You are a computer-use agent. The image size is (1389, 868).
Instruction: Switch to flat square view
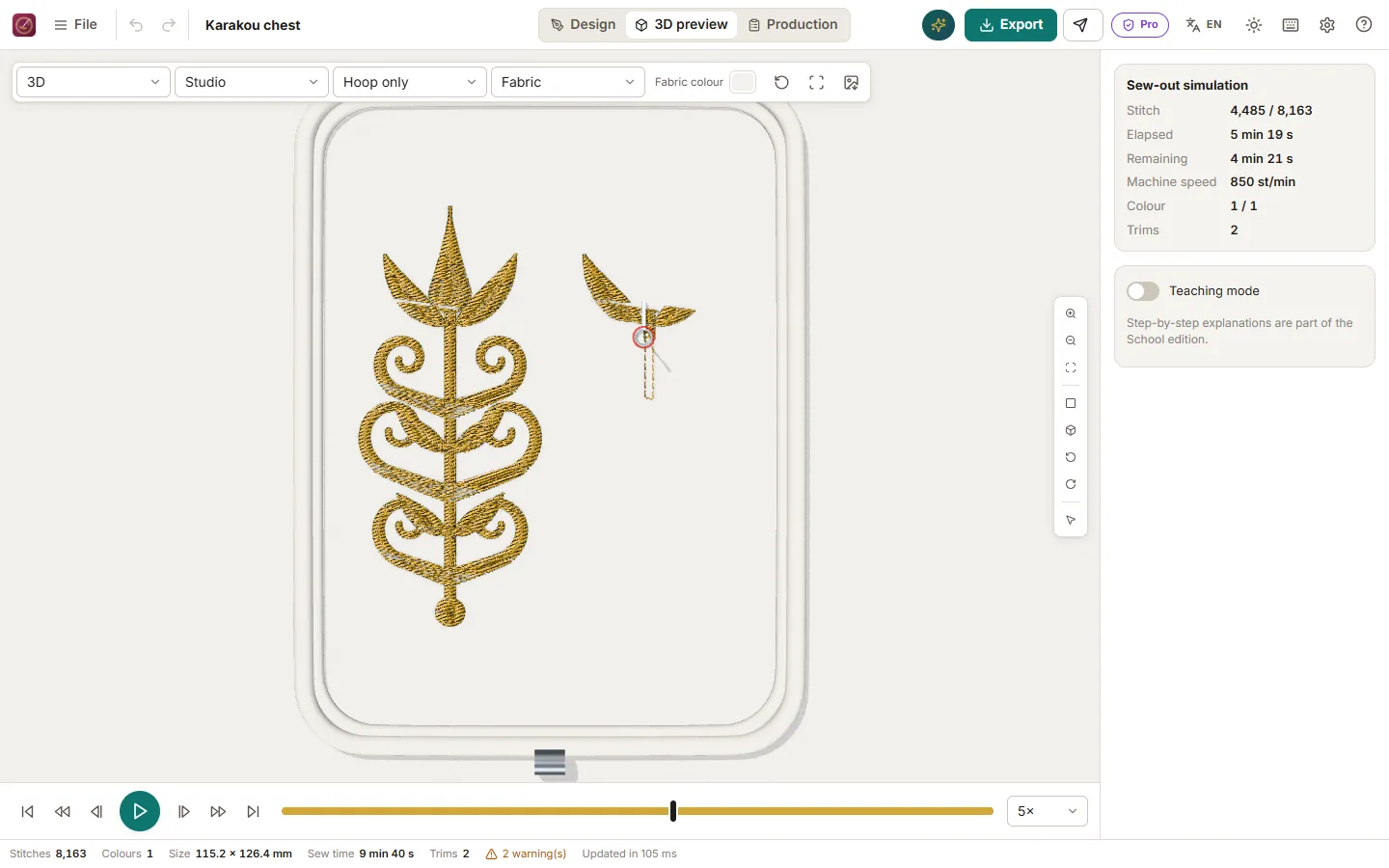1071,403
